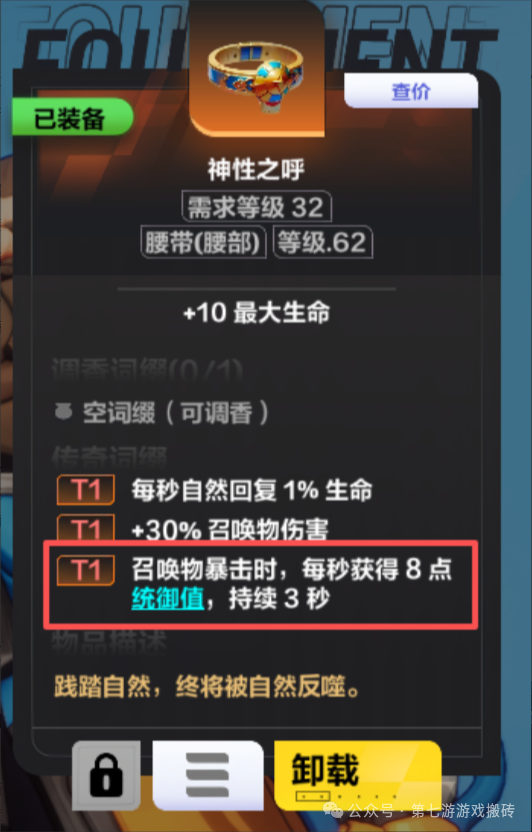Click T1 badge for 召唤物伤害

pyautogui.click(x=86, y=527)
